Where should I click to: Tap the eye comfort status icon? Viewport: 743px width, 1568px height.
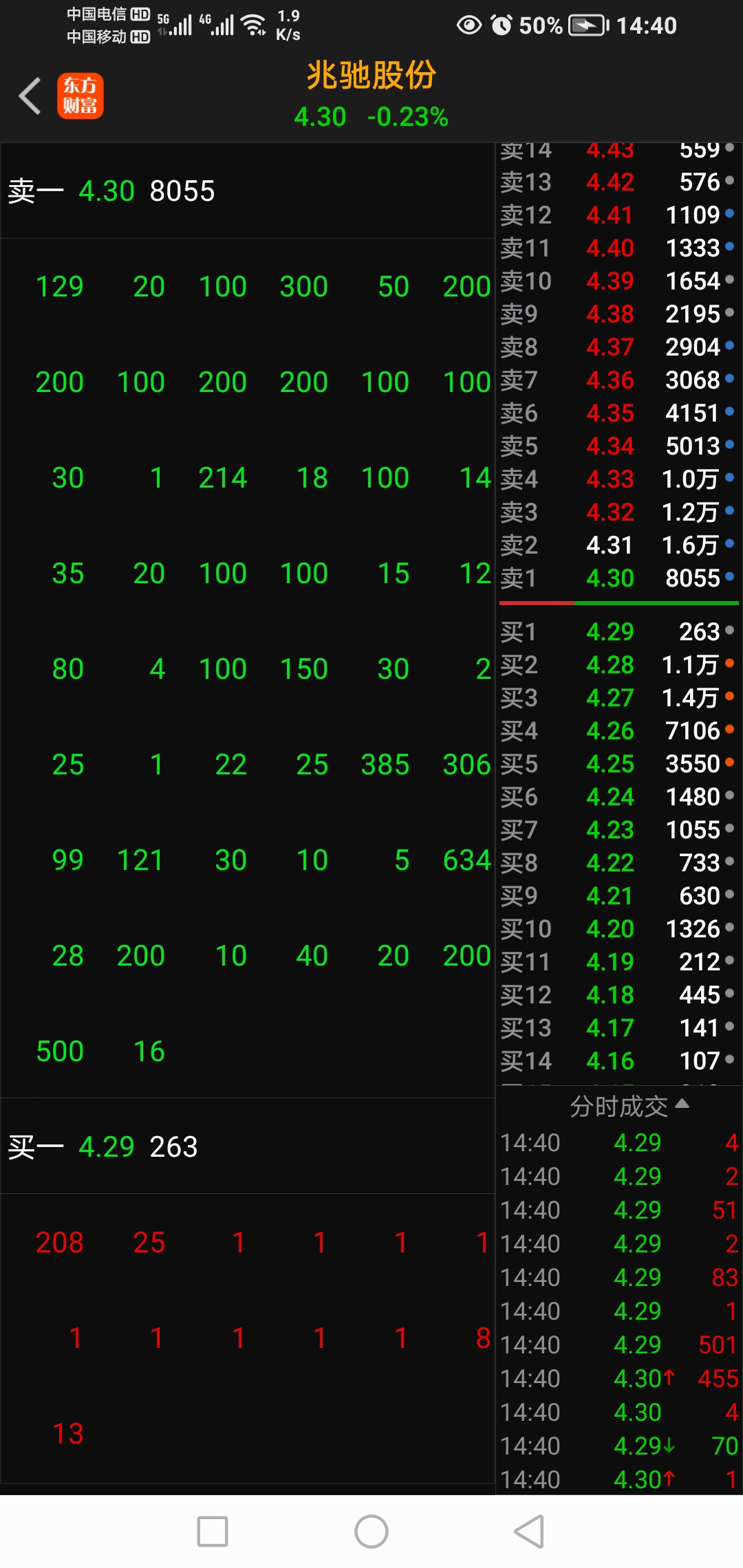point(469,25)
